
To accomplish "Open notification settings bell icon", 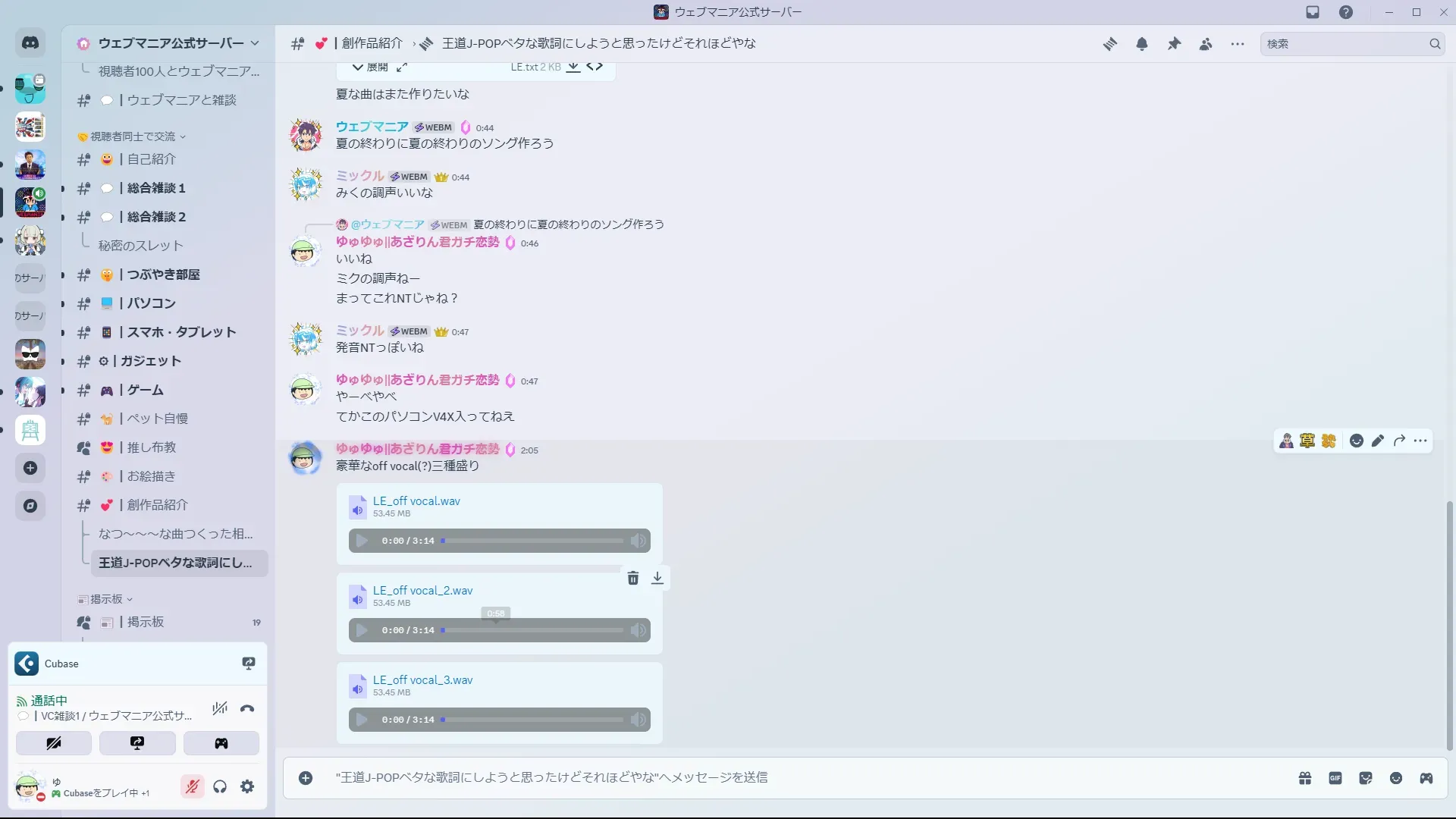I will click(x=1142, y=44).
